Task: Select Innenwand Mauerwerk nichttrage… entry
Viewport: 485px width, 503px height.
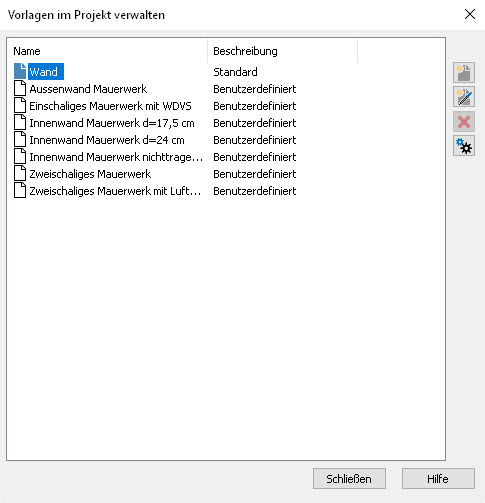Action: 116,157
